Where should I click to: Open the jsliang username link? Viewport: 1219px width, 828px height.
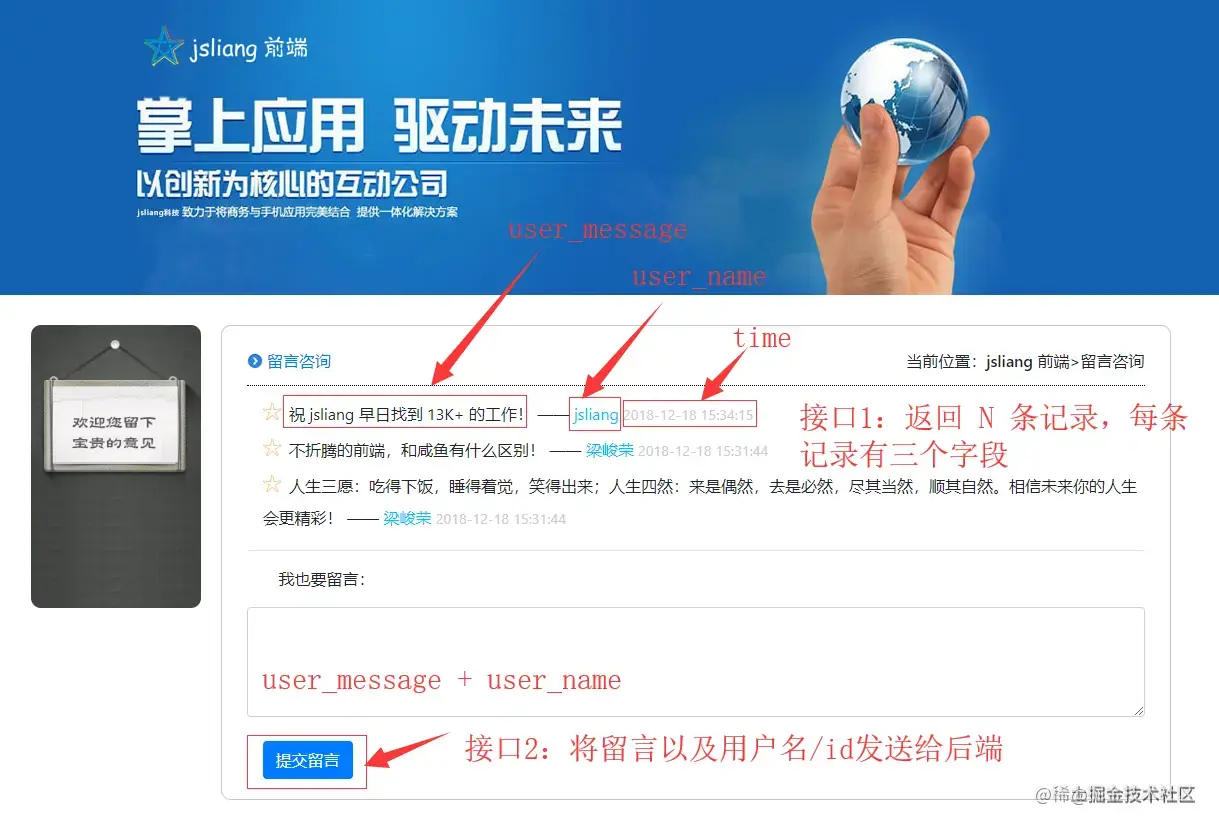pos(596,414)
